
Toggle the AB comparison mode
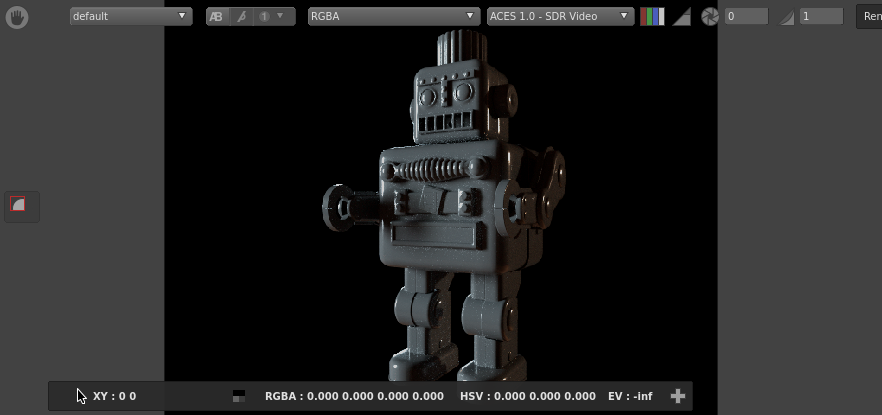pyautogui.click(x=216, y=17)
